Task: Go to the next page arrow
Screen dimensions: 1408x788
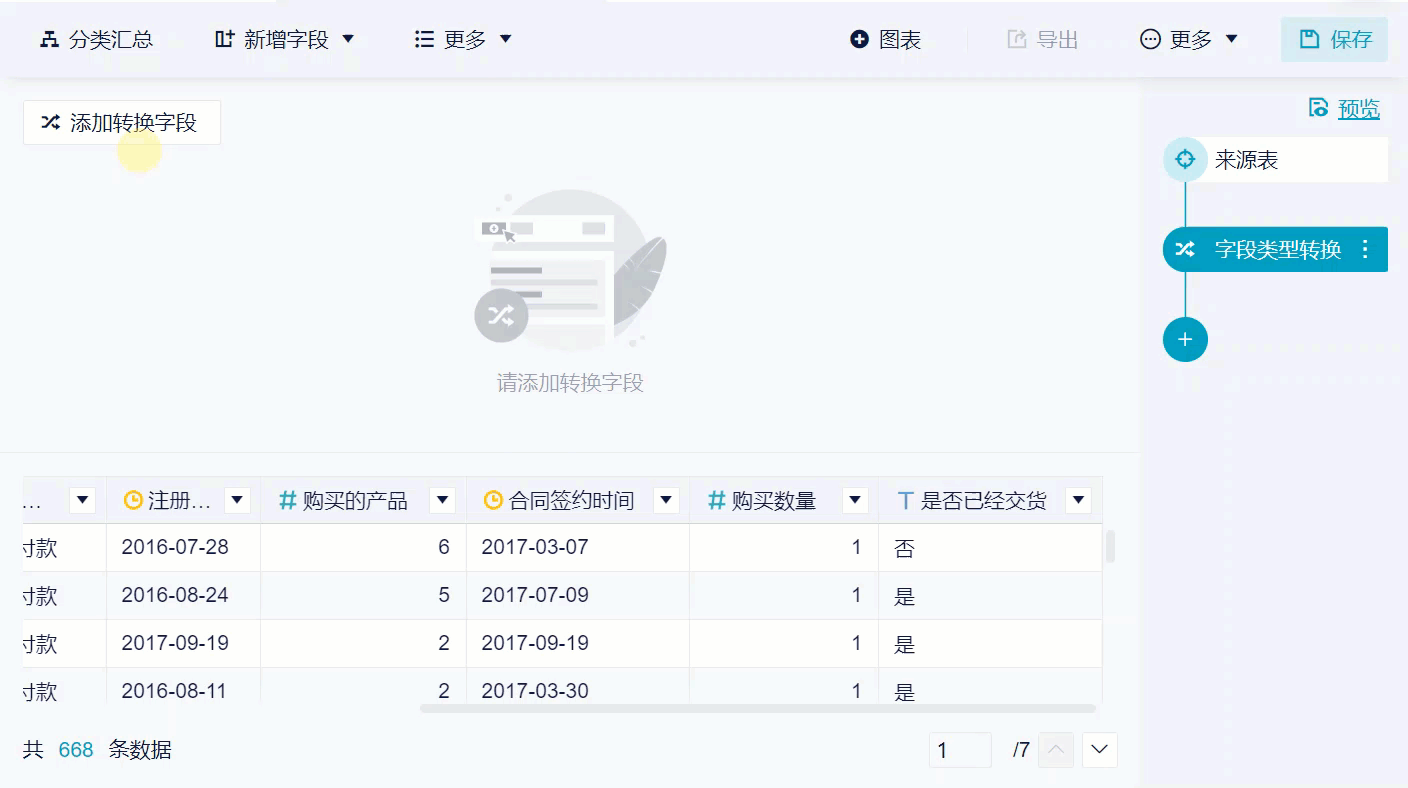Action: click(1100, 750)
